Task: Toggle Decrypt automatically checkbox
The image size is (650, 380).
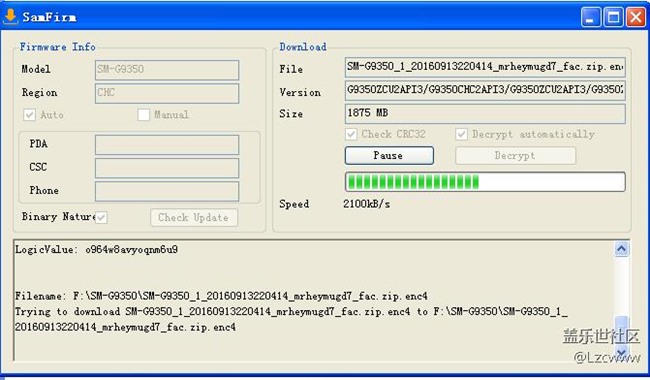Action: click(x=461, y=134)
